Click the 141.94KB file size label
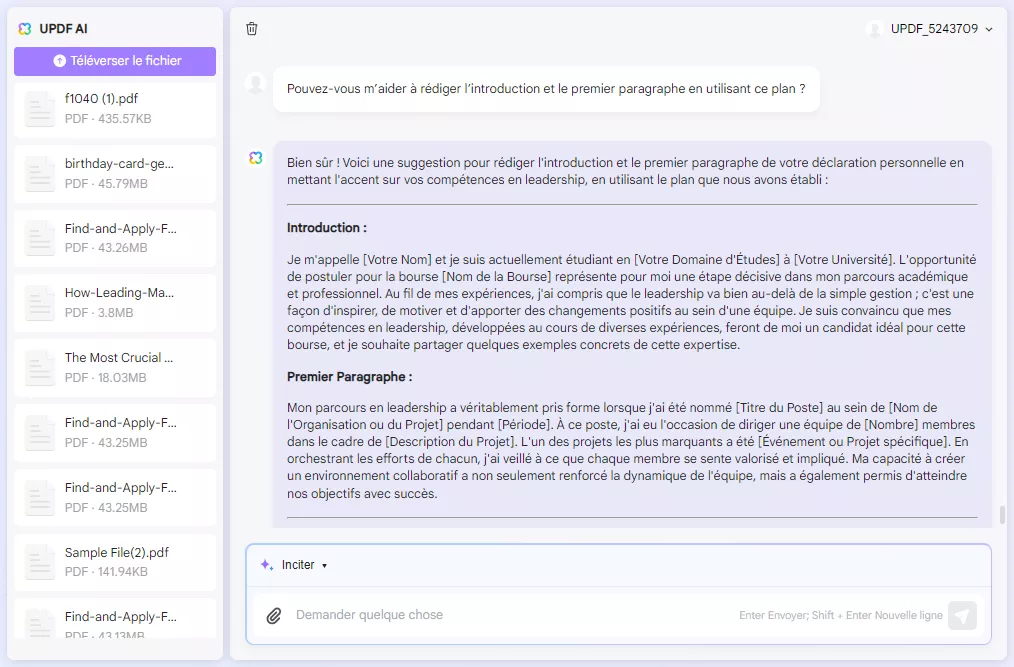The image size is (1014, 667). pos(123,572)
